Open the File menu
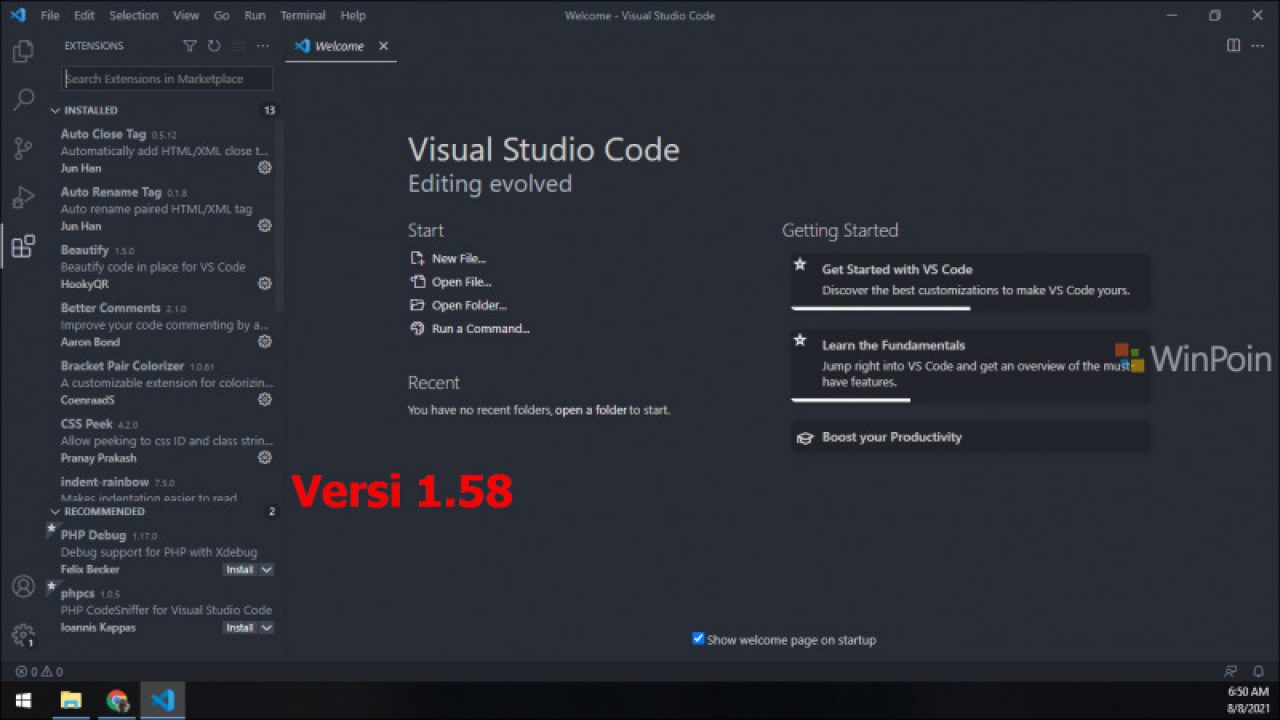 click(x=50, y=15)
